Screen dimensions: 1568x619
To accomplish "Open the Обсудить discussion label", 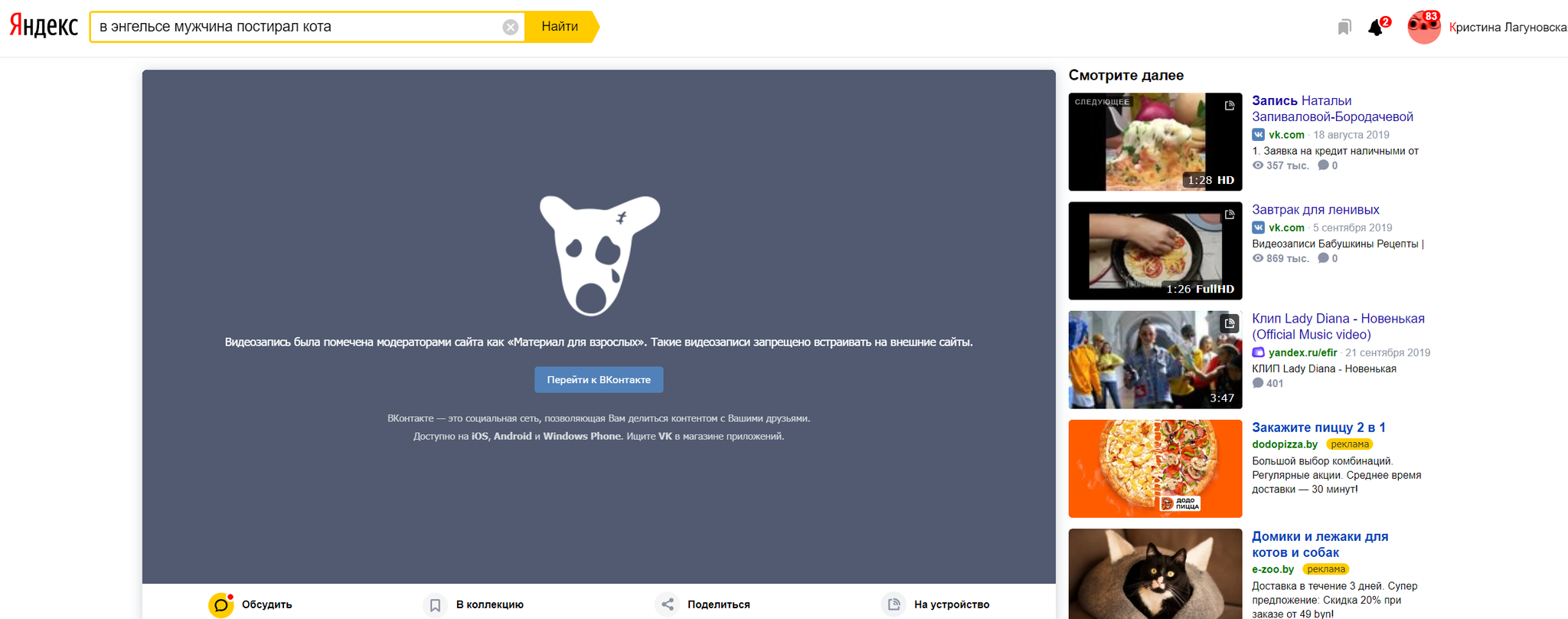I will click(267, 604).
